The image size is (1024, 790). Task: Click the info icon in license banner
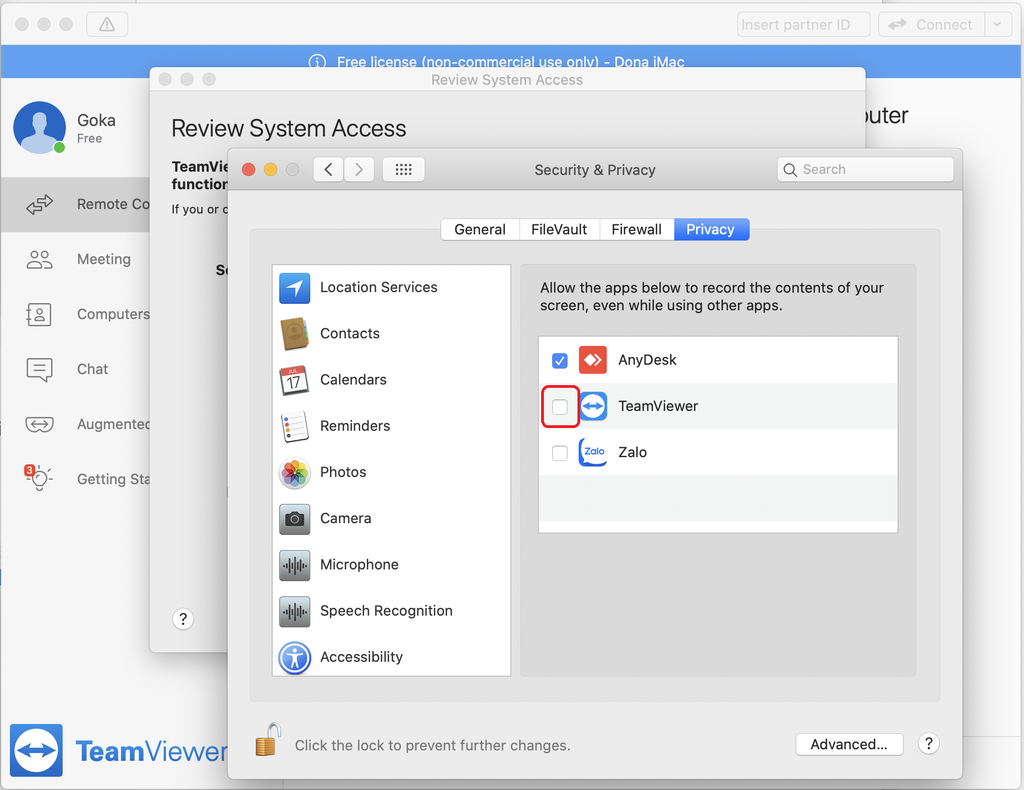pos(317,62)
